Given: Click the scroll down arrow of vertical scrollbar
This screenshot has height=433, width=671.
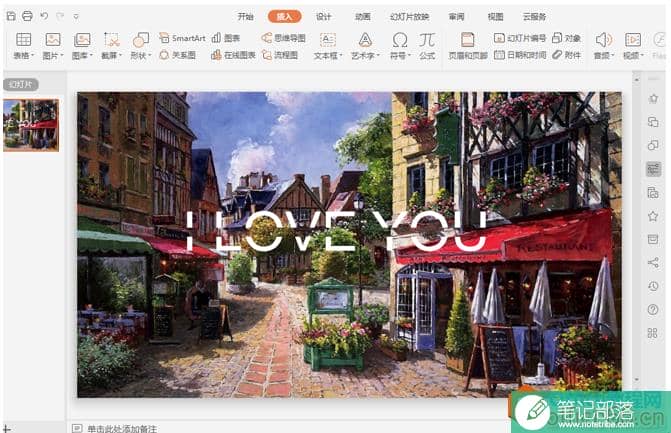Looking at the screenshot, I should tap(636, 379).
